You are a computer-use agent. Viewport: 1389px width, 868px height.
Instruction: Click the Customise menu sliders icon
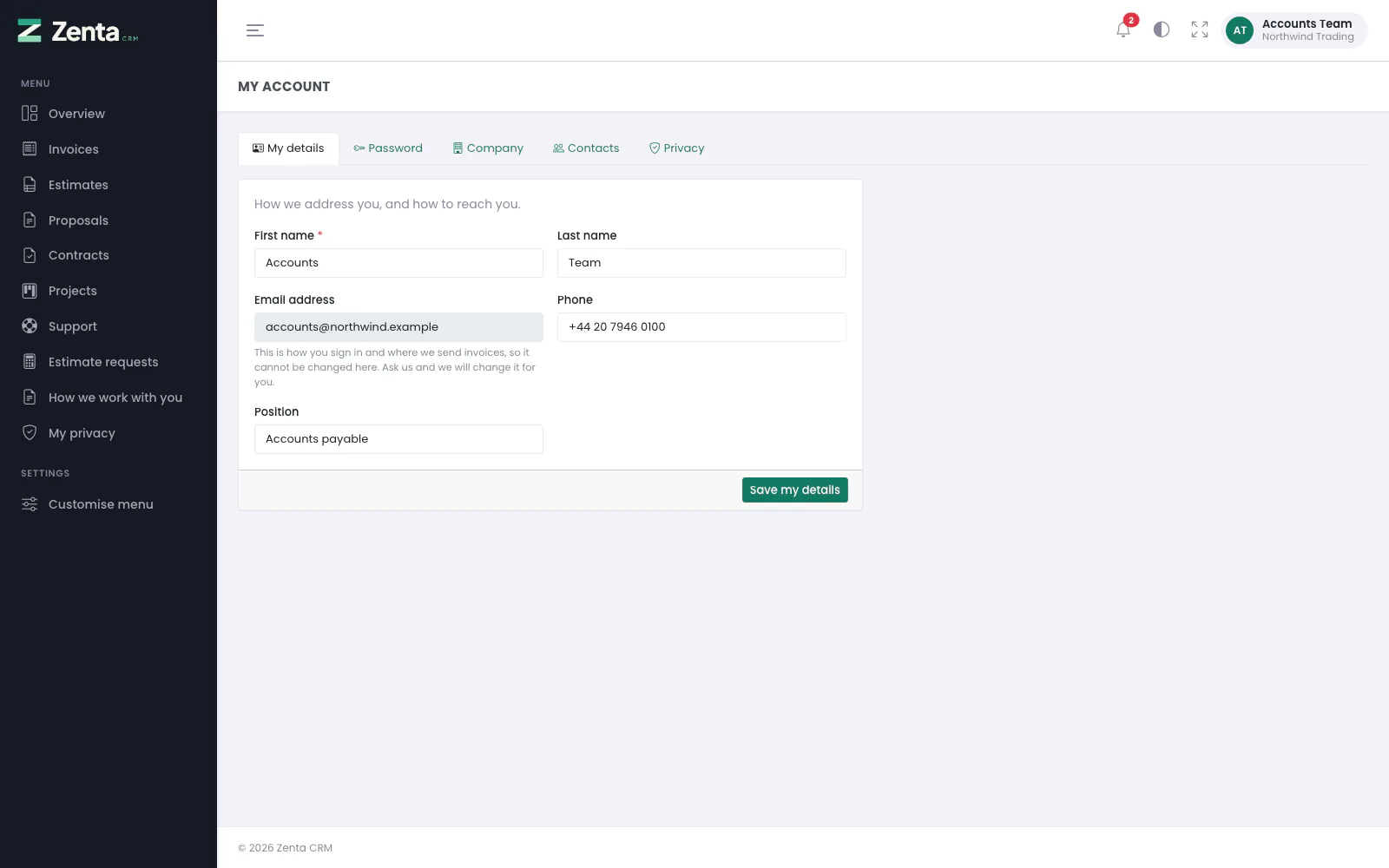(x=30, y=504)
